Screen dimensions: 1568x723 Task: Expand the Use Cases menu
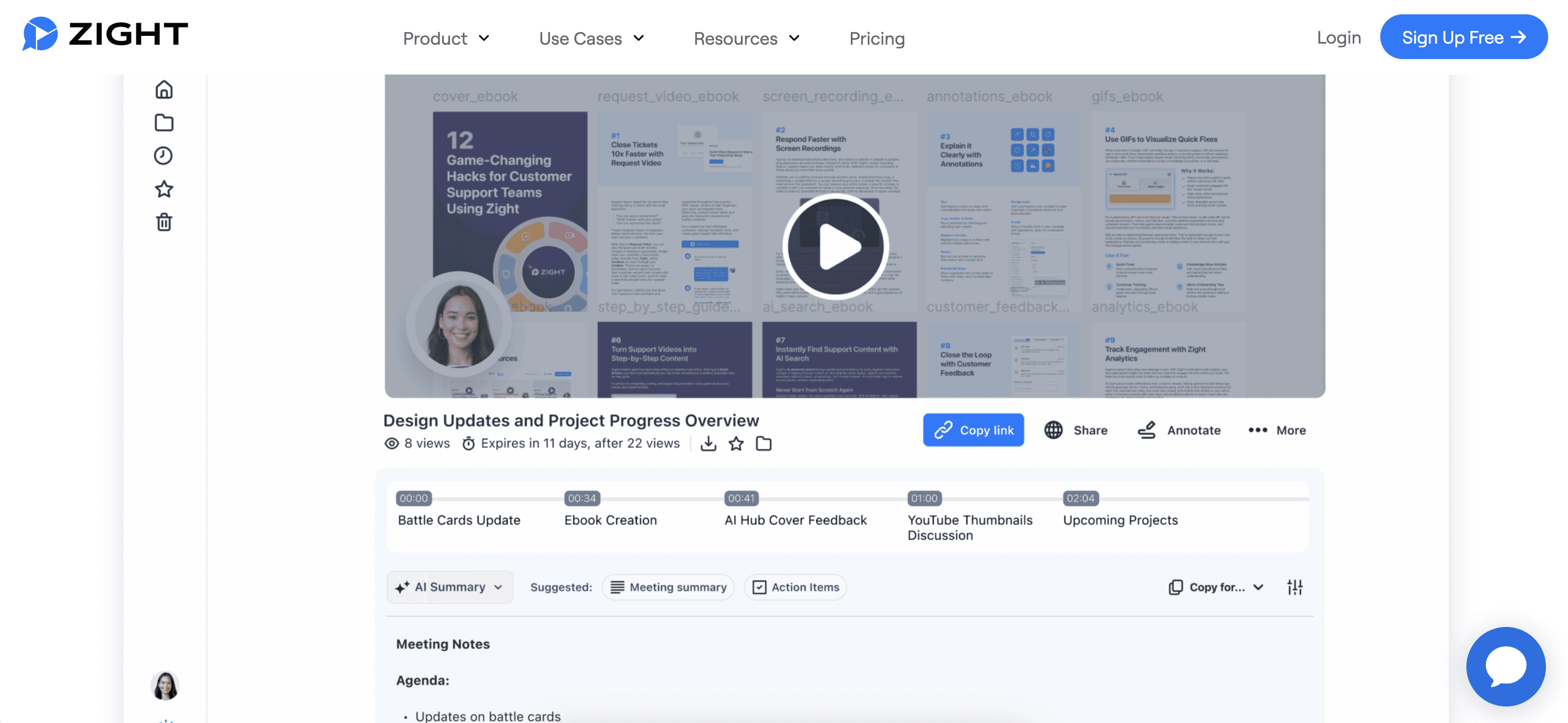592,38
